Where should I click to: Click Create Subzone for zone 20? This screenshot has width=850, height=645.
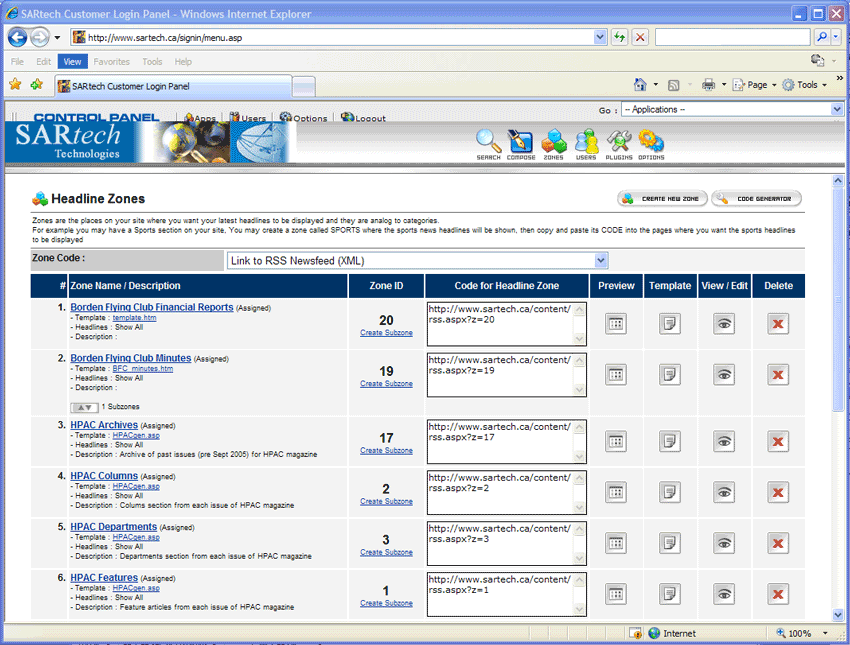click(386, 333)
